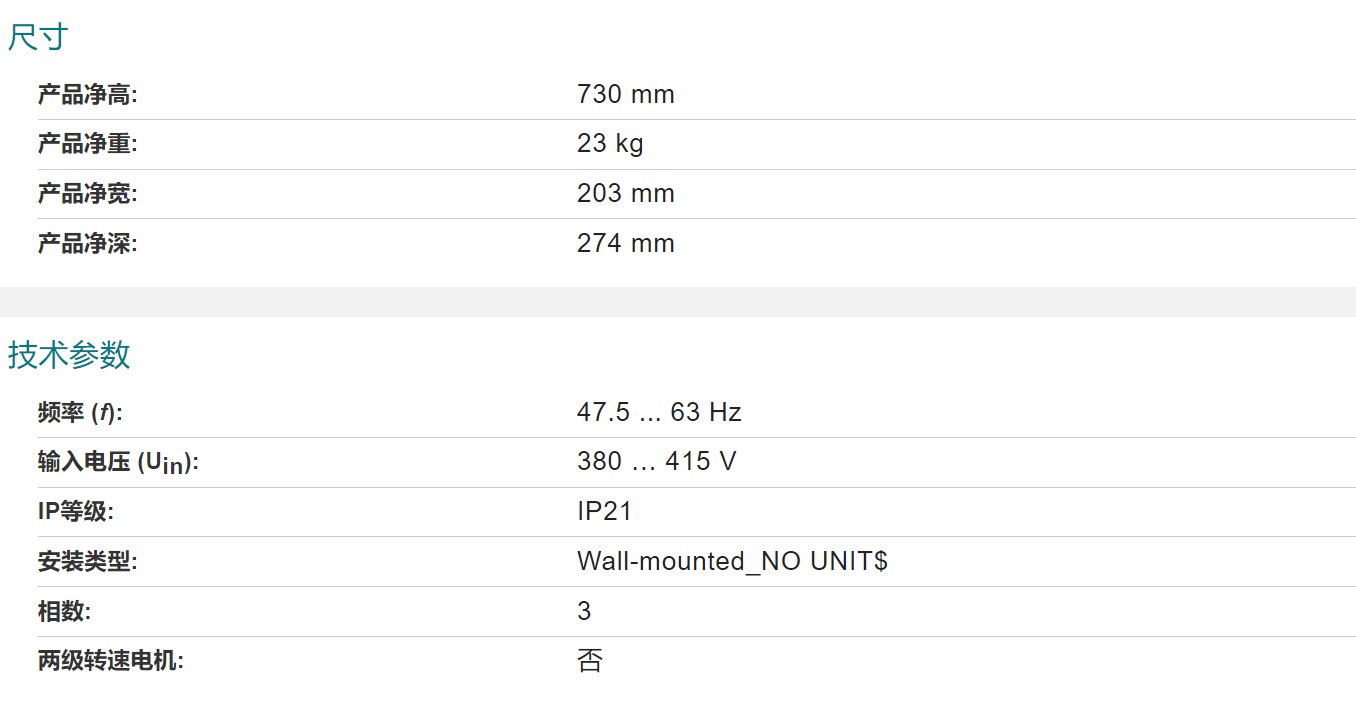Click the 否 value for 两级转速电机

click(590, 661)
